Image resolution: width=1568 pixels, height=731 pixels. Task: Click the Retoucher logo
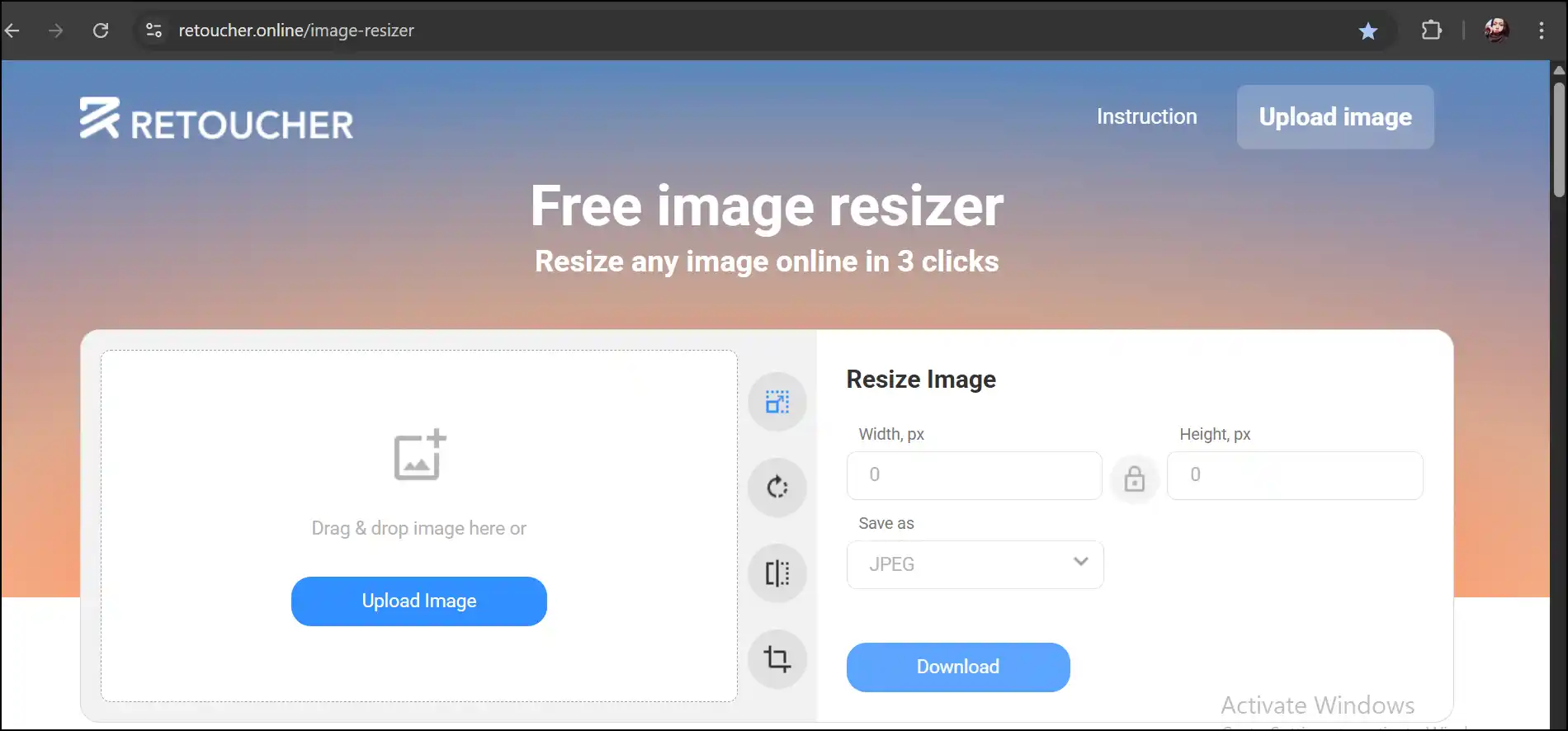click(x=216, y=120)
